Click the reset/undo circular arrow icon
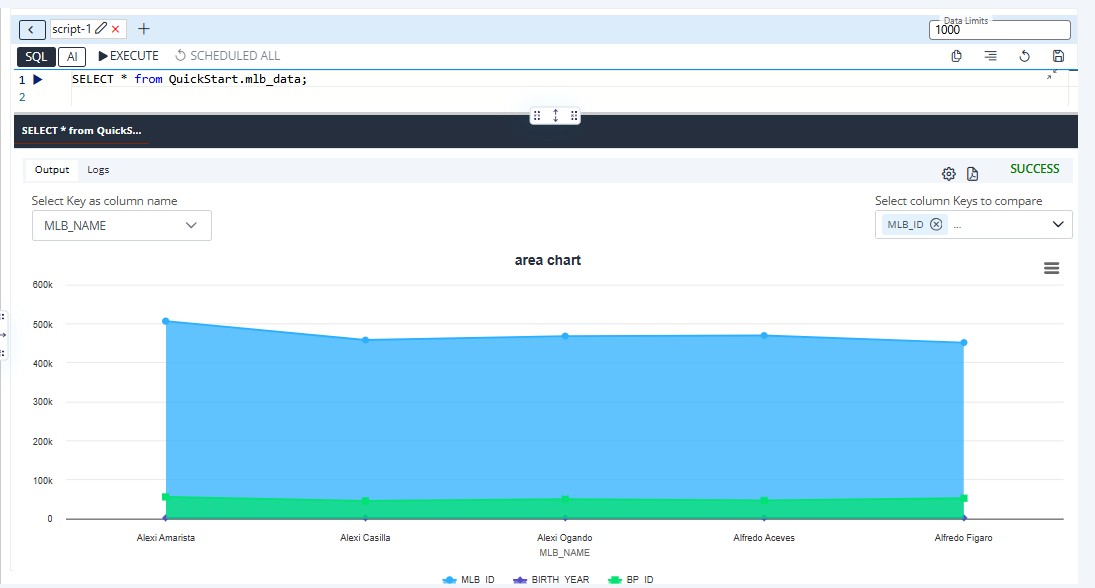Image resolution: width=1095 pixels, height=588 pixels. (1024, 56)
